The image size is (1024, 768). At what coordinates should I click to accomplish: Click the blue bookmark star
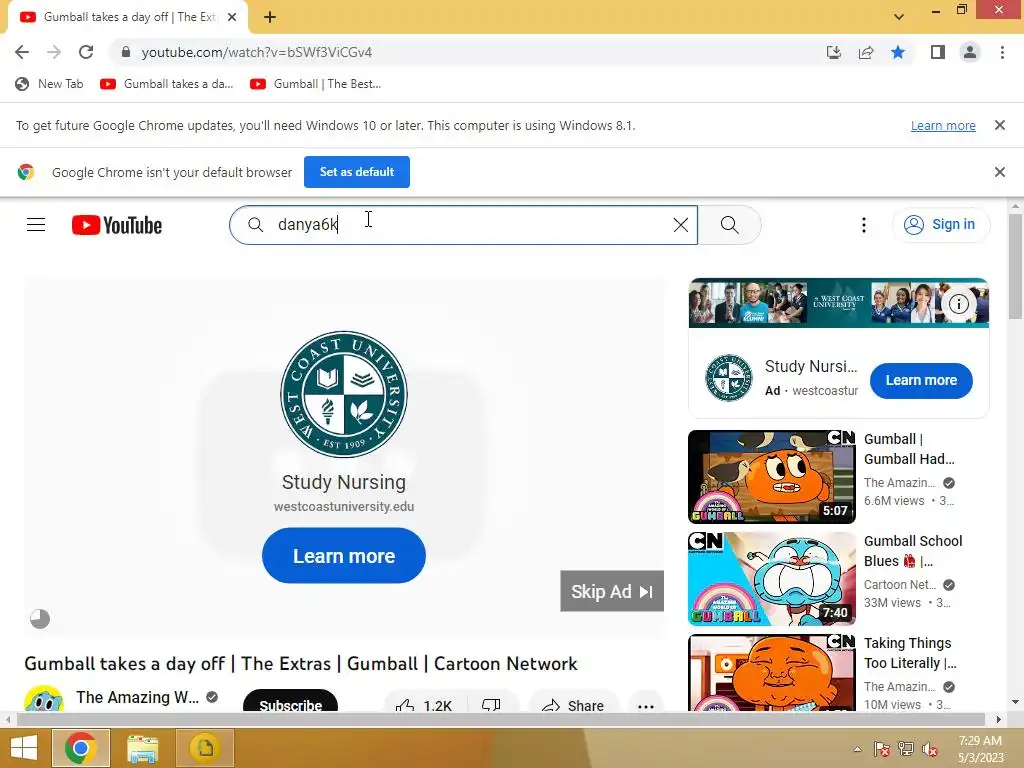click(898, 52)
